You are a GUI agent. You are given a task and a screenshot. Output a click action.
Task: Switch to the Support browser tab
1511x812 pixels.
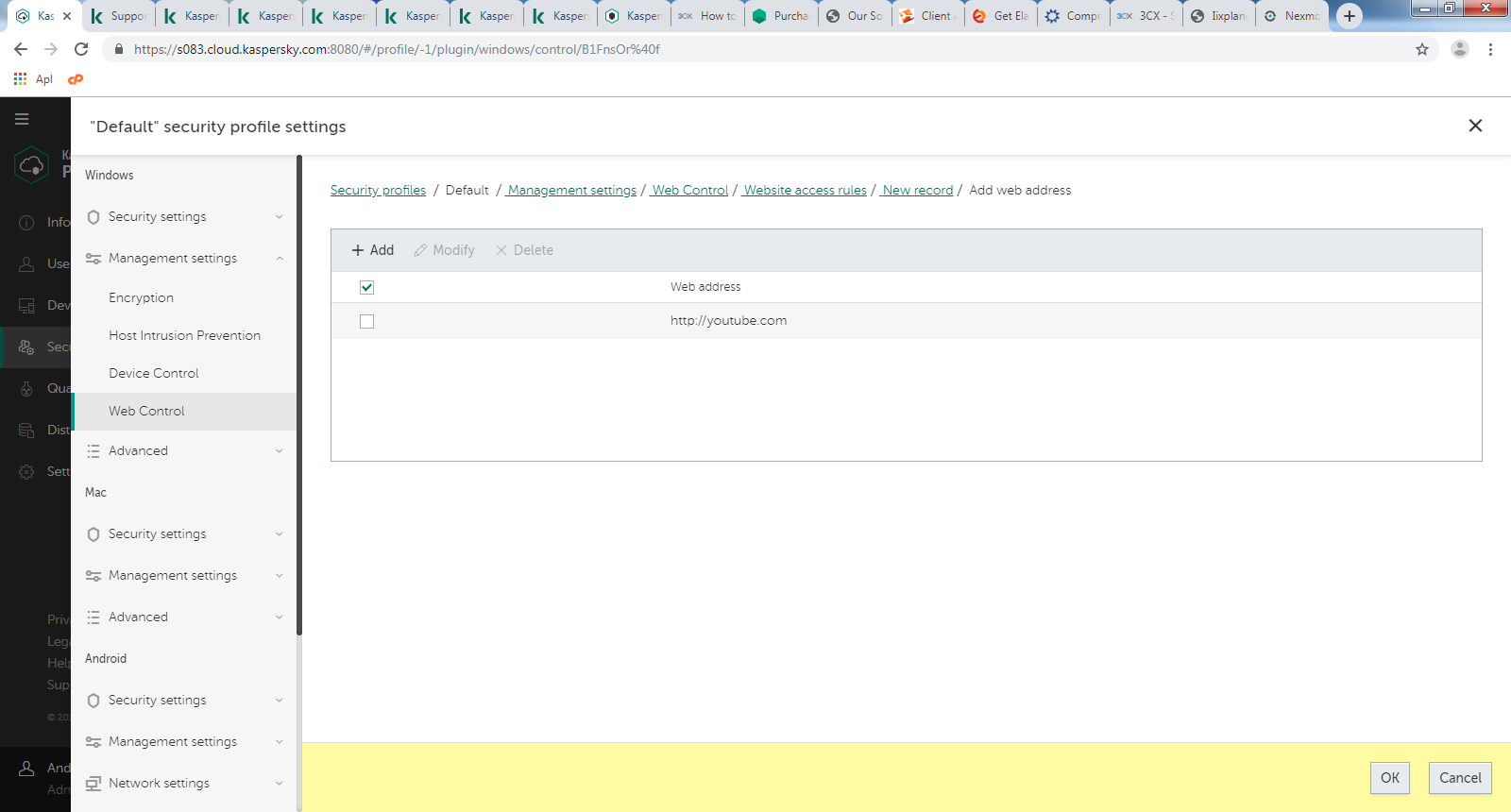(x=118, y=16)
